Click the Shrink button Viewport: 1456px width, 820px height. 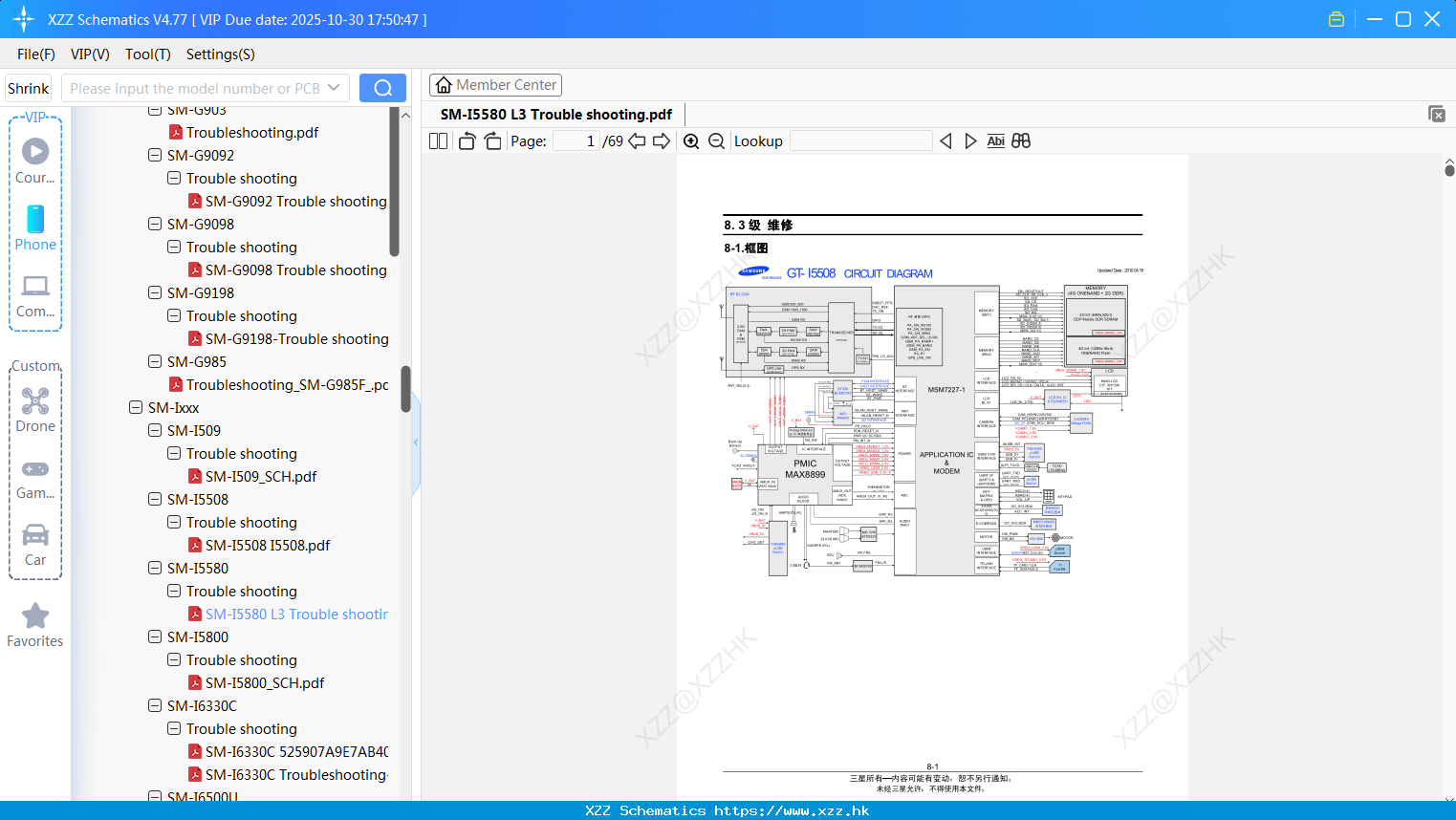click(x=28, y=87)
